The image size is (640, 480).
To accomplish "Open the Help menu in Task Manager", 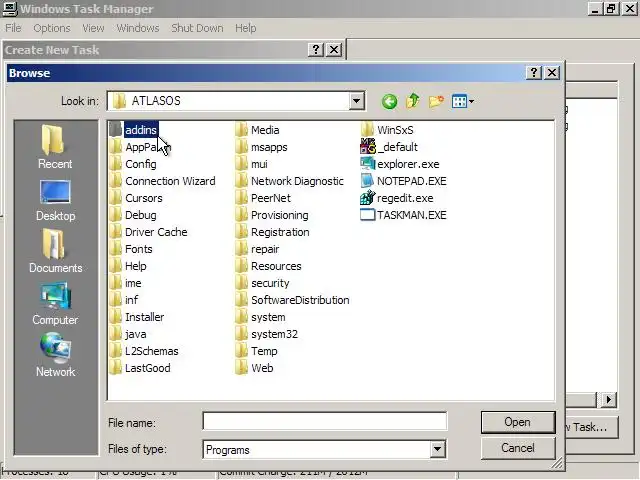I will pos(246,28).
